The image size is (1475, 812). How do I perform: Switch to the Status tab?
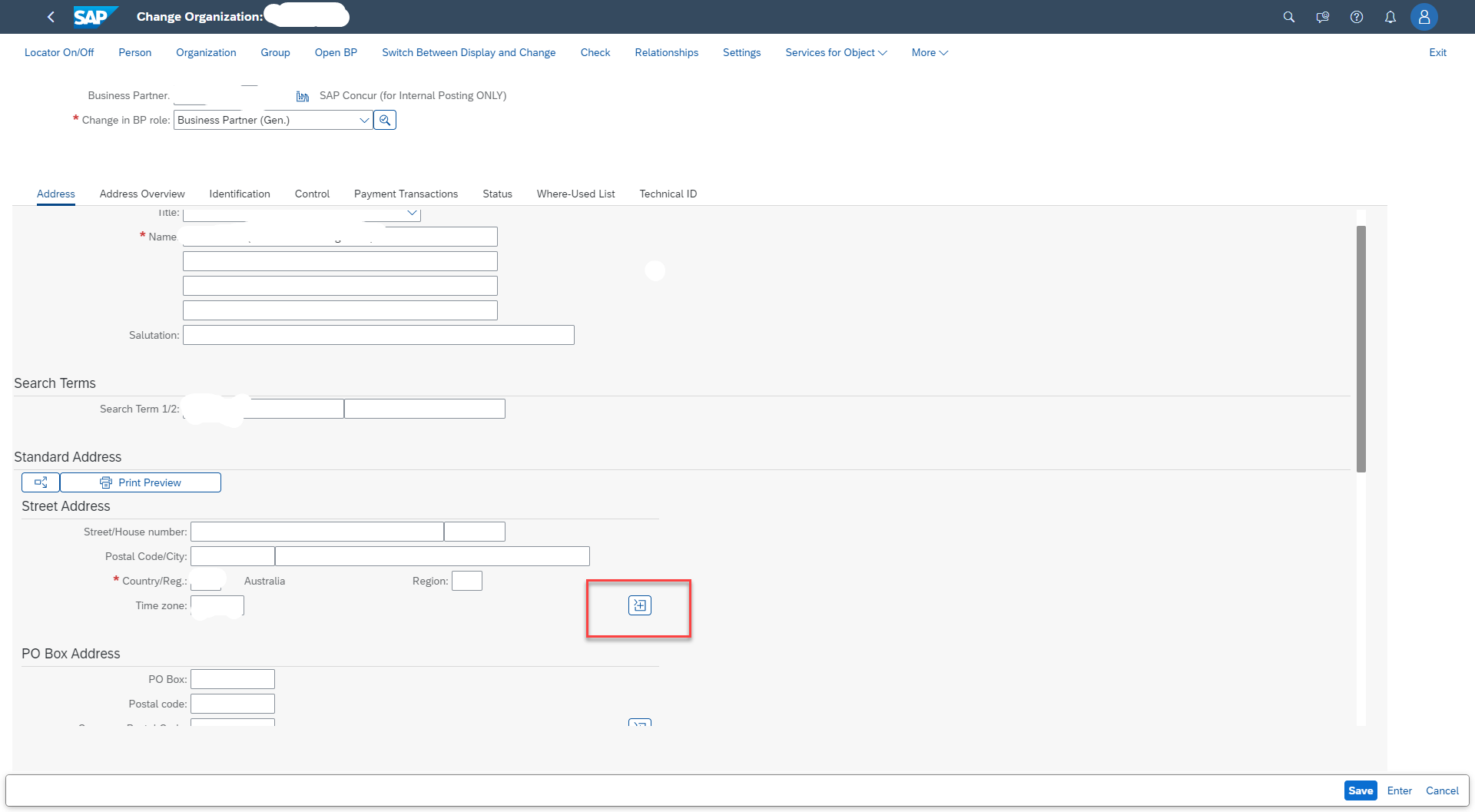[498, 194]
